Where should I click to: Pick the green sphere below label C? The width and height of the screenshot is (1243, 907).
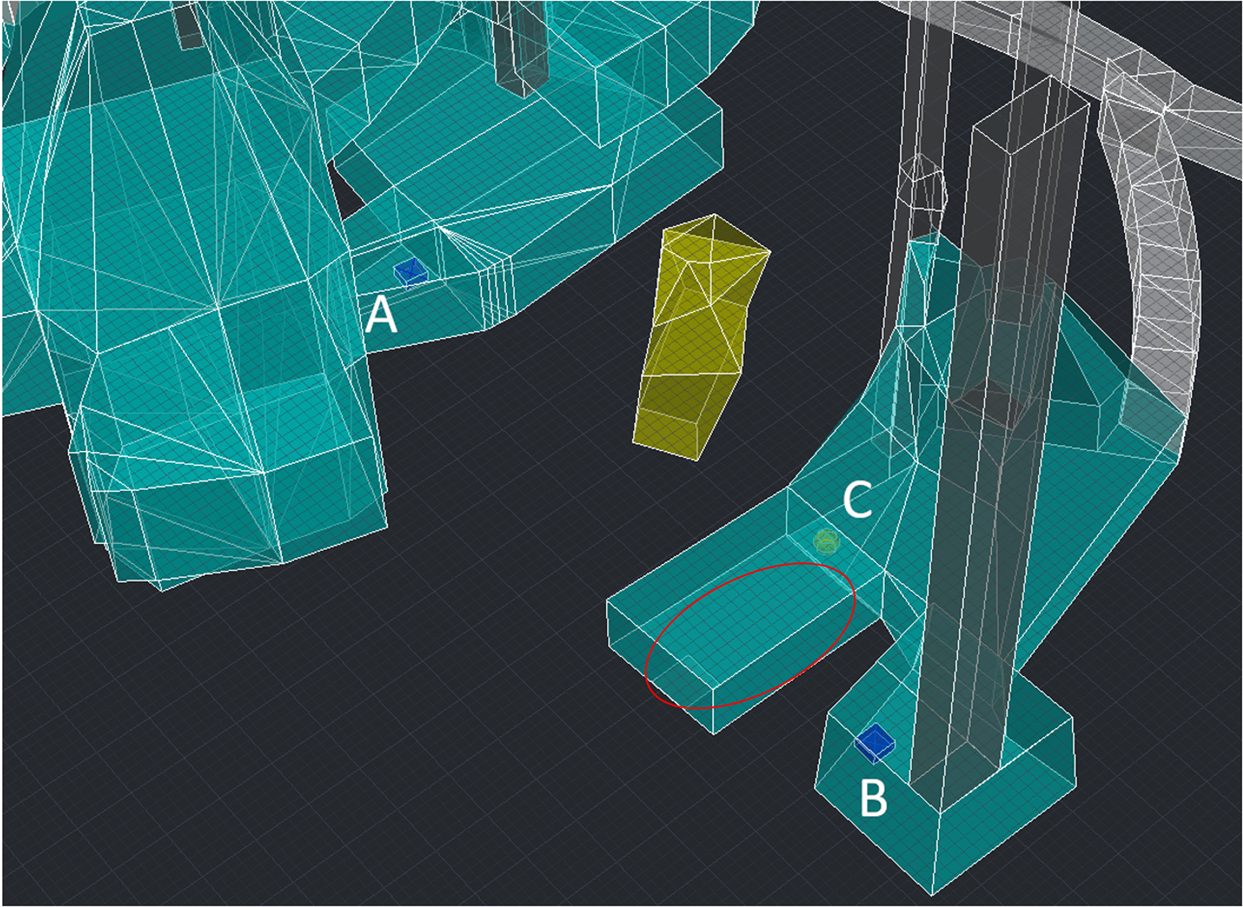(825, 541)
